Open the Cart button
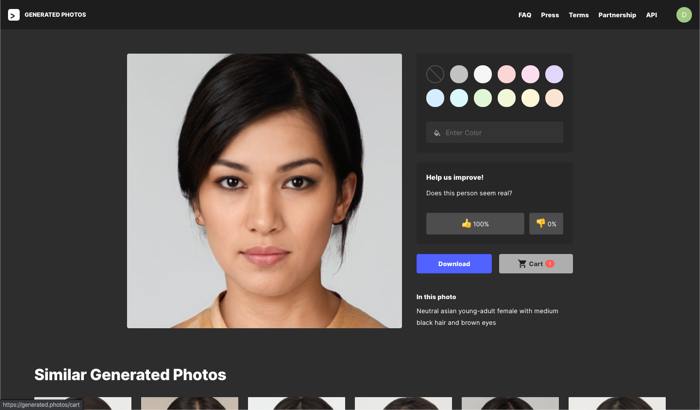 [x=536, y=264]
